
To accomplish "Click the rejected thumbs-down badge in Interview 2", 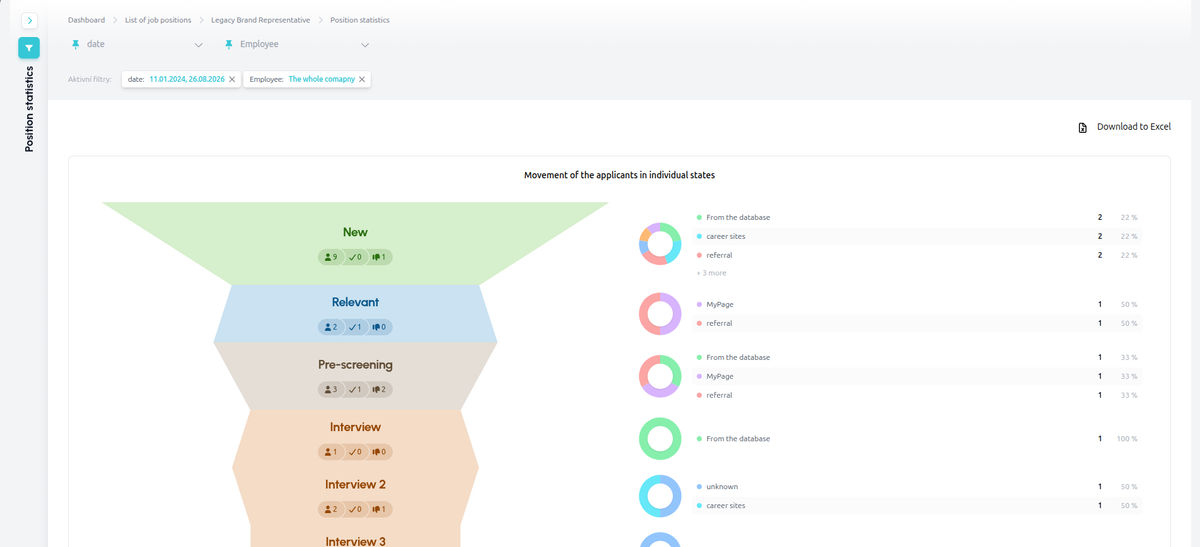I will [379, 509].
